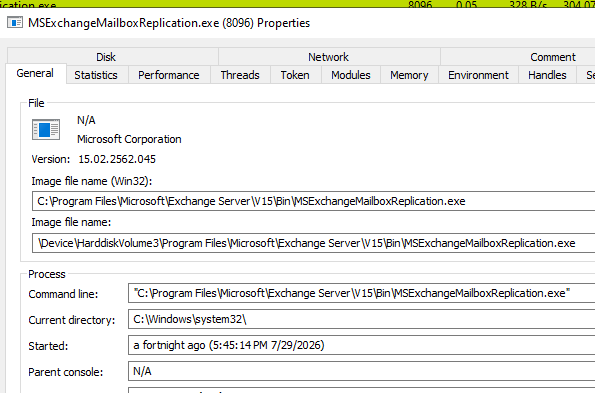Screen dimensions: 595x393
Task: Open the Network tab
Action: coord(328,57)
